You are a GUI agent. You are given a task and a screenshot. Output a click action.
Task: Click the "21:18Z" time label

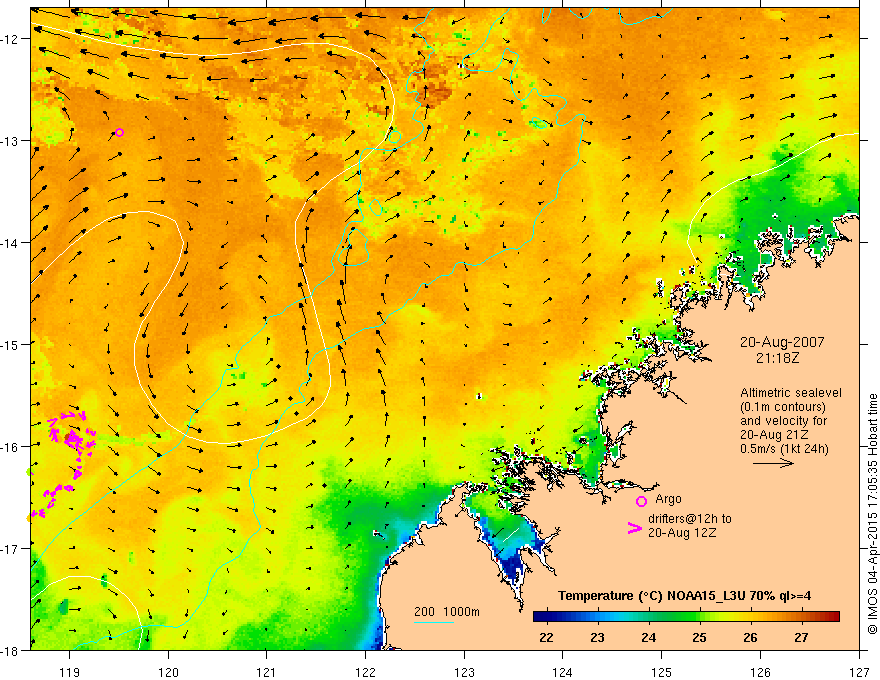777,358
